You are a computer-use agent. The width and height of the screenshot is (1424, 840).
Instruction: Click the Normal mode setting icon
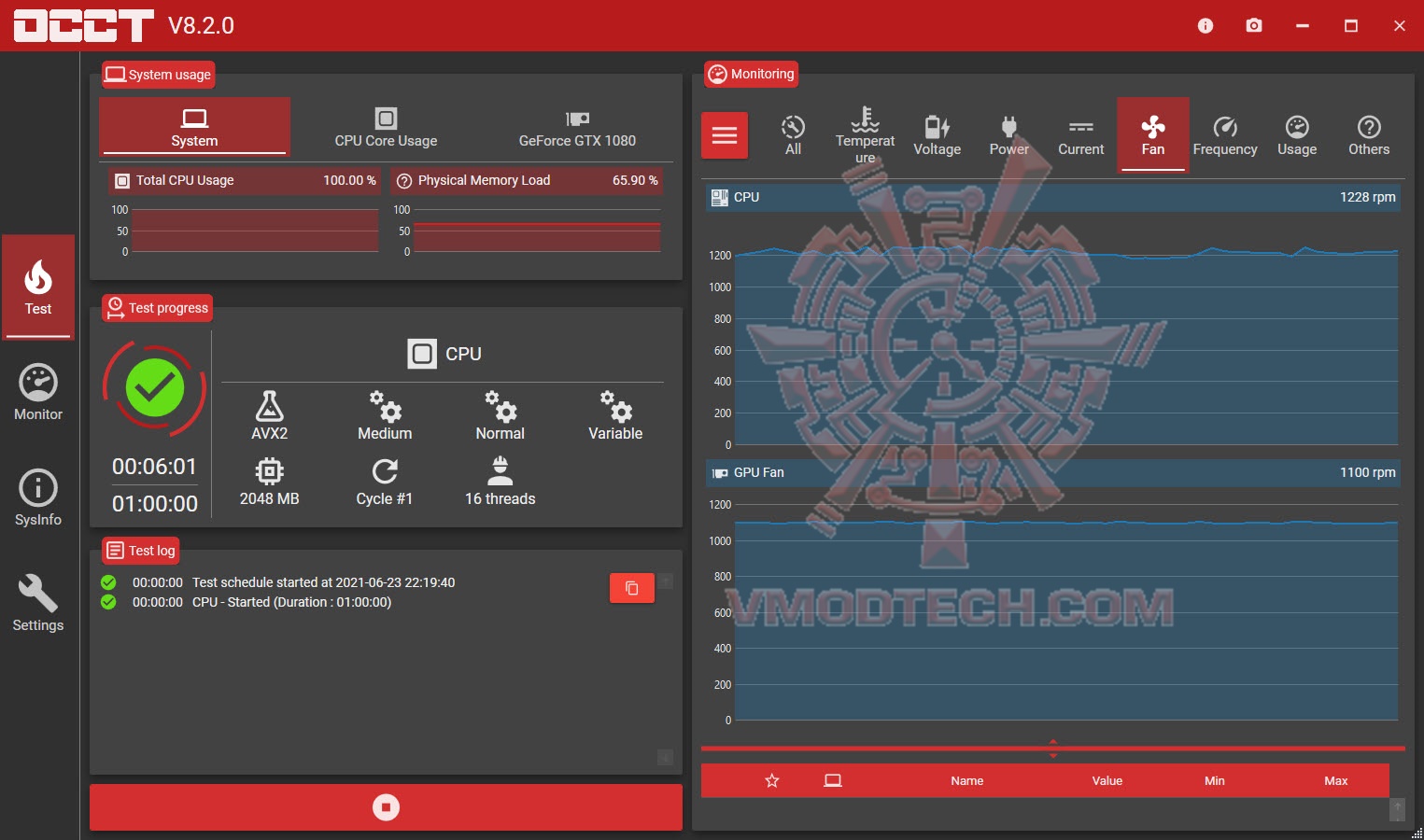point(501,406)
